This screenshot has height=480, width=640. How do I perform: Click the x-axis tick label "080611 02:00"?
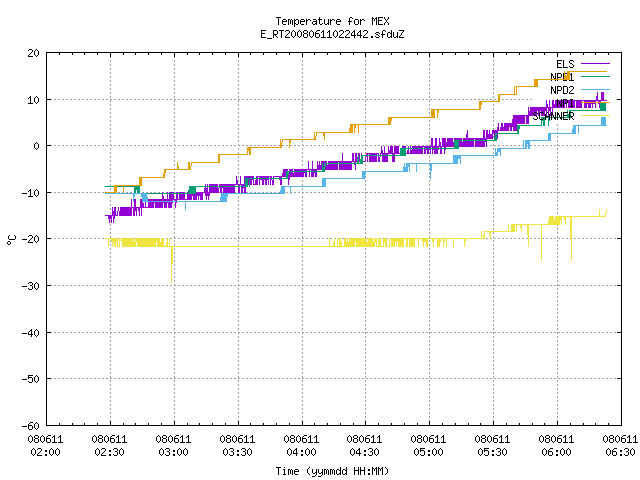(46, 446)
